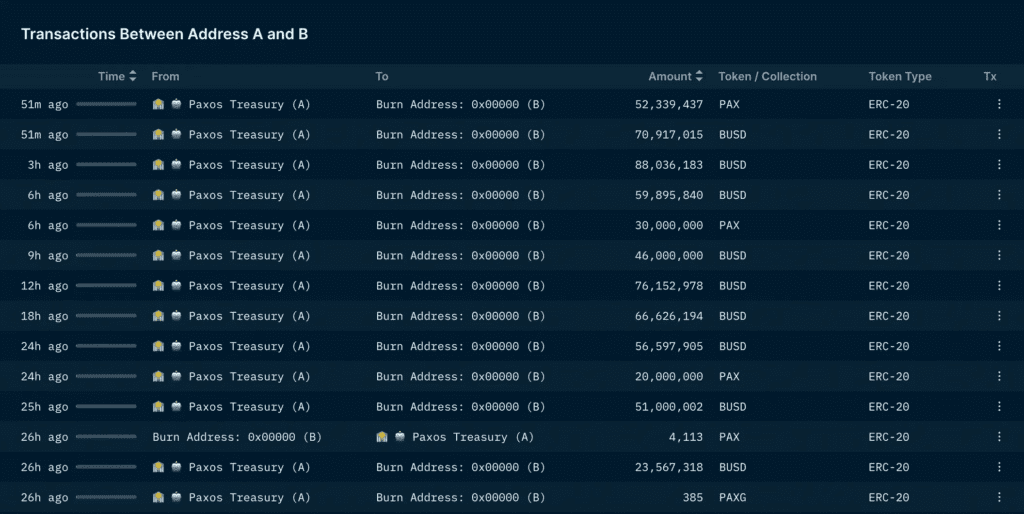Open the three-dot menu for the 59,895,840 BUSD row
This screenshot has width=1024, height=514.
click(999, 195)
